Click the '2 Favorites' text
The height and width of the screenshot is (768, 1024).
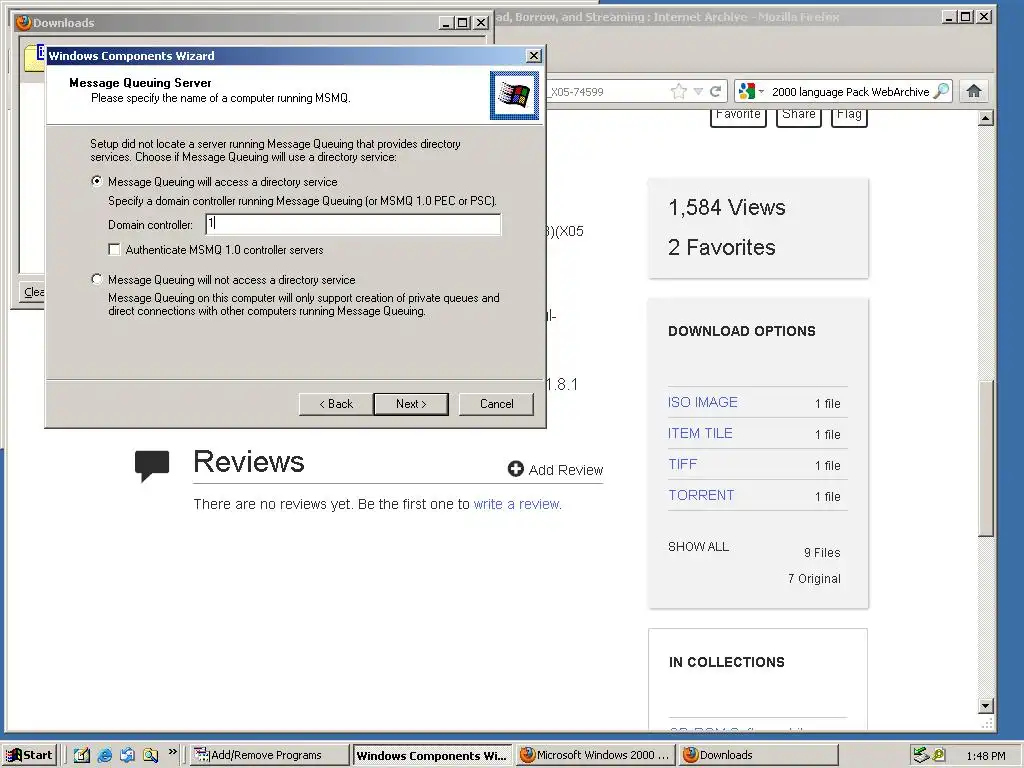[722, 247]
